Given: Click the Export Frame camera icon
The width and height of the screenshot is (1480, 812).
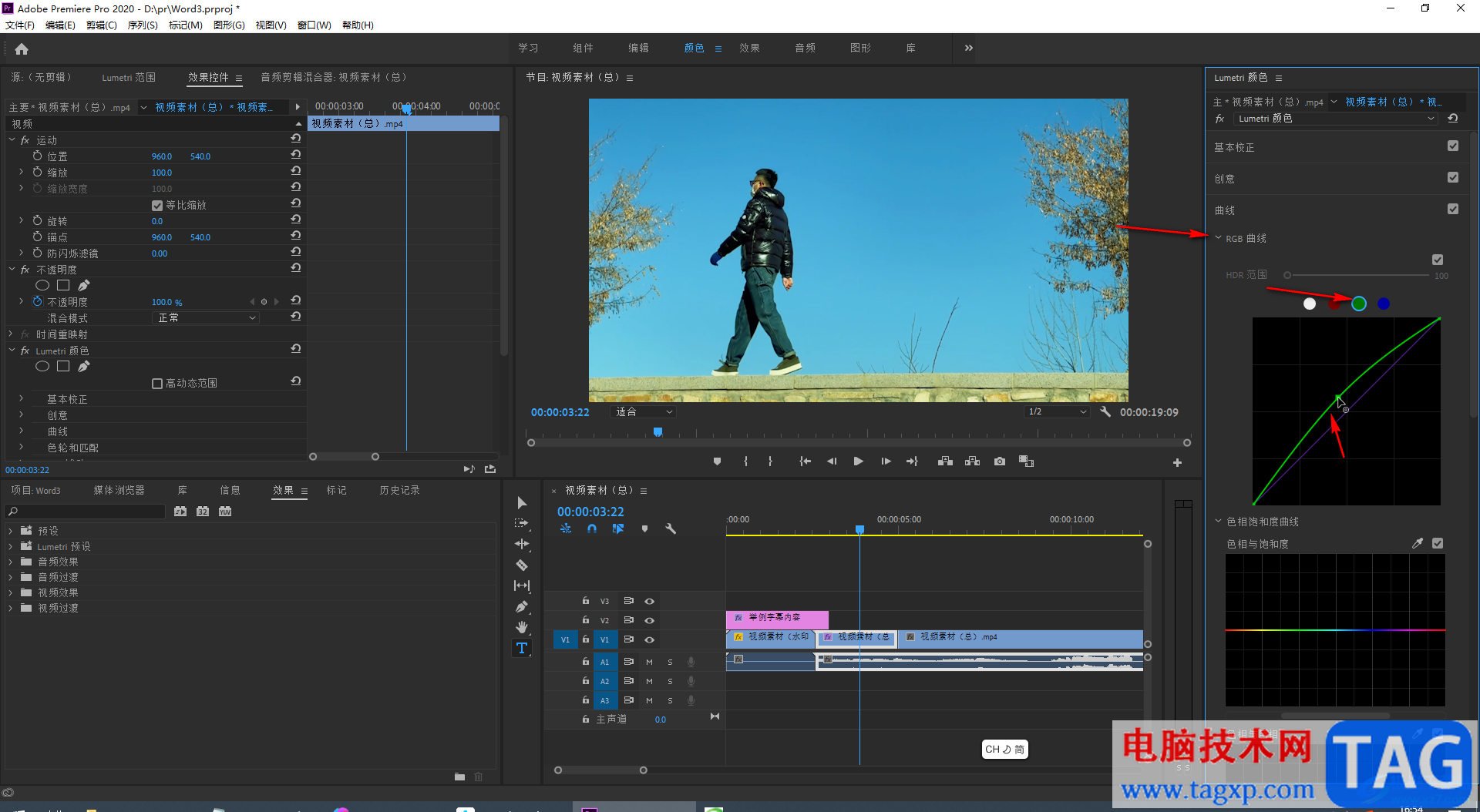Looking at the screenshot, I should pyautogui.click(x=1000, y=461).
